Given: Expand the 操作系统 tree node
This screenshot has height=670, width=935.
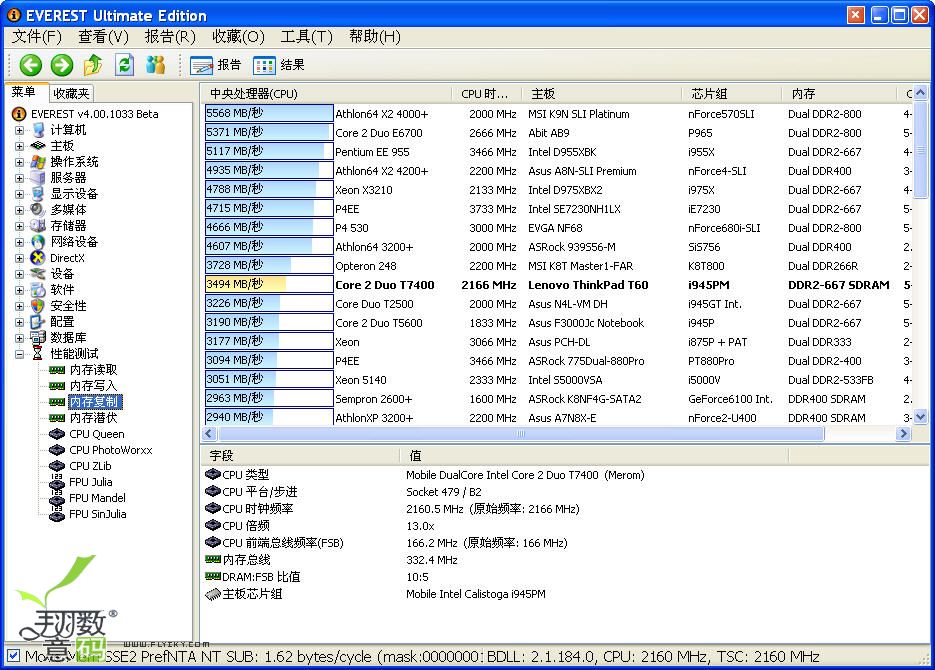Looking at the screenshot, I should [x=20, y=162].
